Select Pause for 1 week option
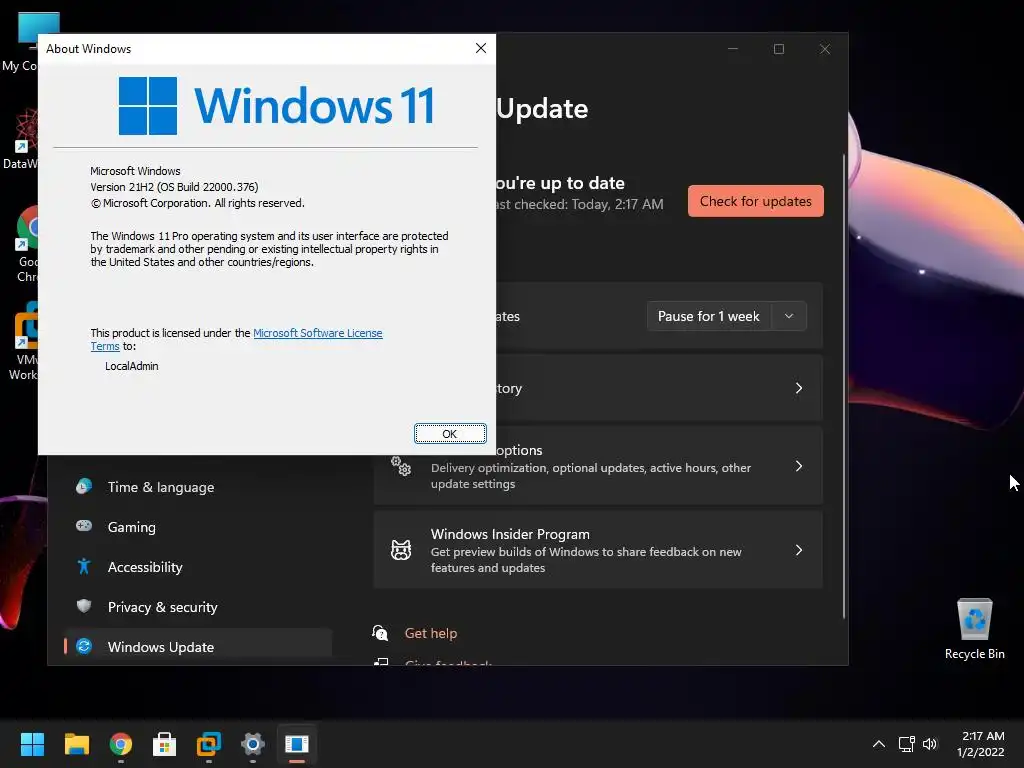The image size is (1024, 768). [709, 316]
